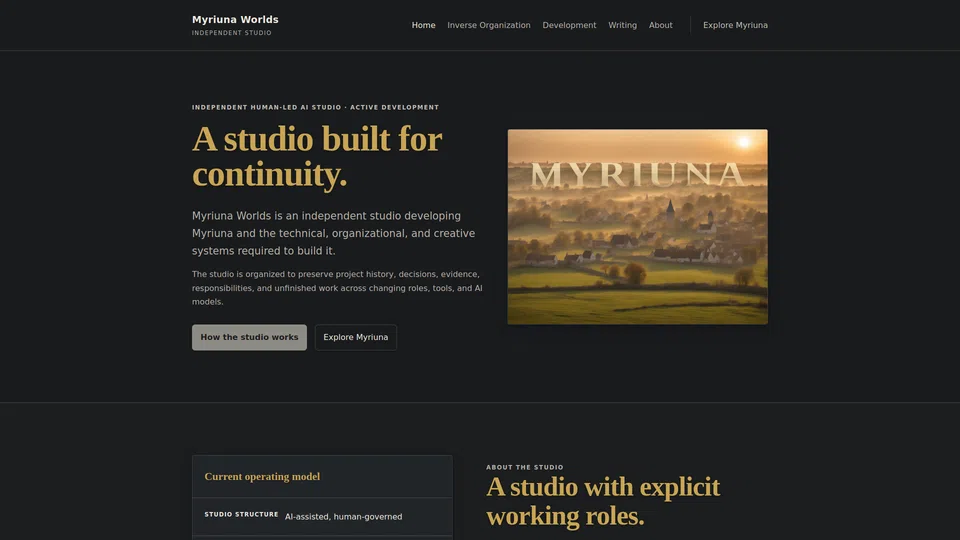Screen dimensions: 960x540
Task: Click Explore Myriuna in the top navigation
Action: click(735, 25)
